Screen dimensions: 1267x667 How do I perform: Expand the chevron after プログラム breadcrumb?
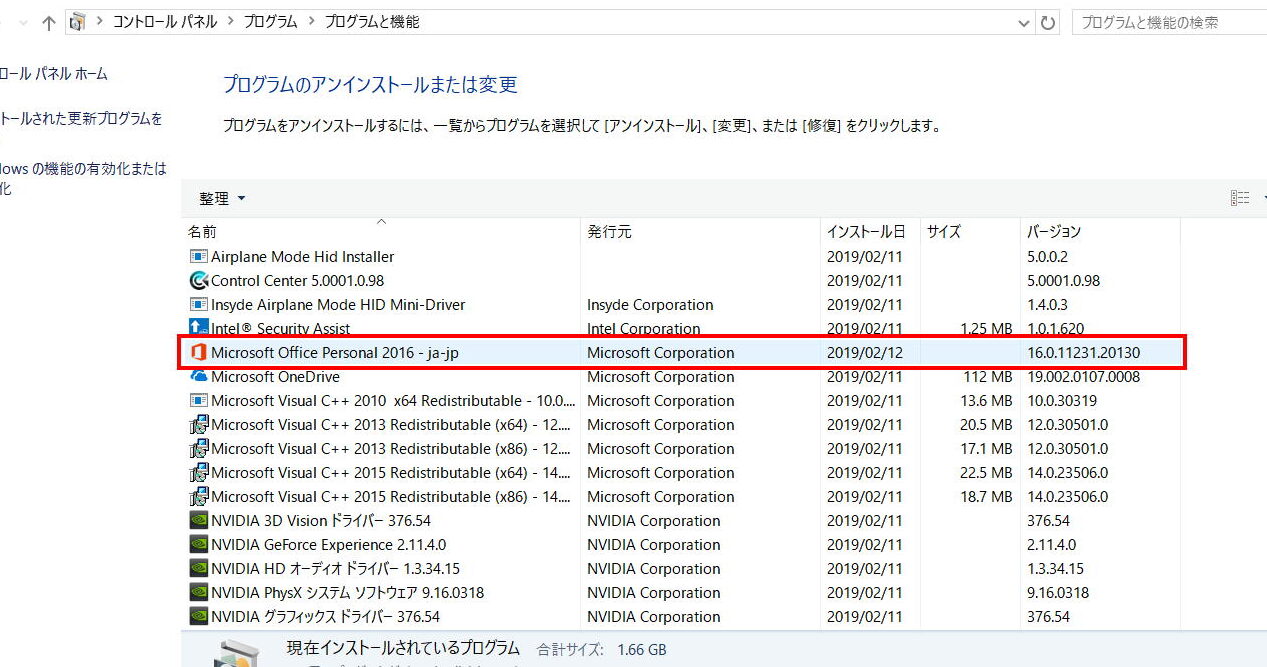point(311,22)
